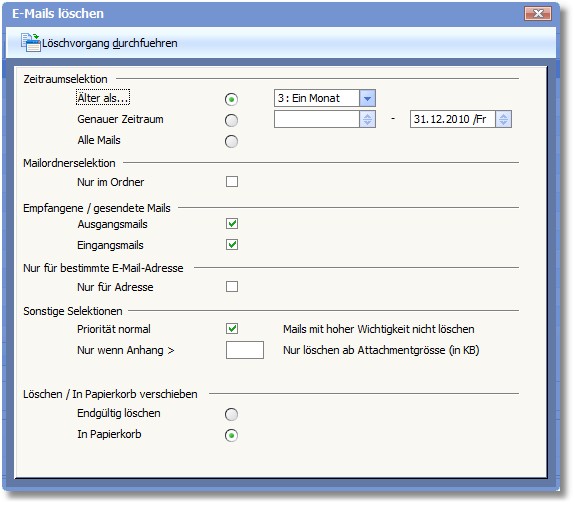Choose the Genauer Zeitraum radio option
Viewport: 574px width, 505px height.
point(231,120)
